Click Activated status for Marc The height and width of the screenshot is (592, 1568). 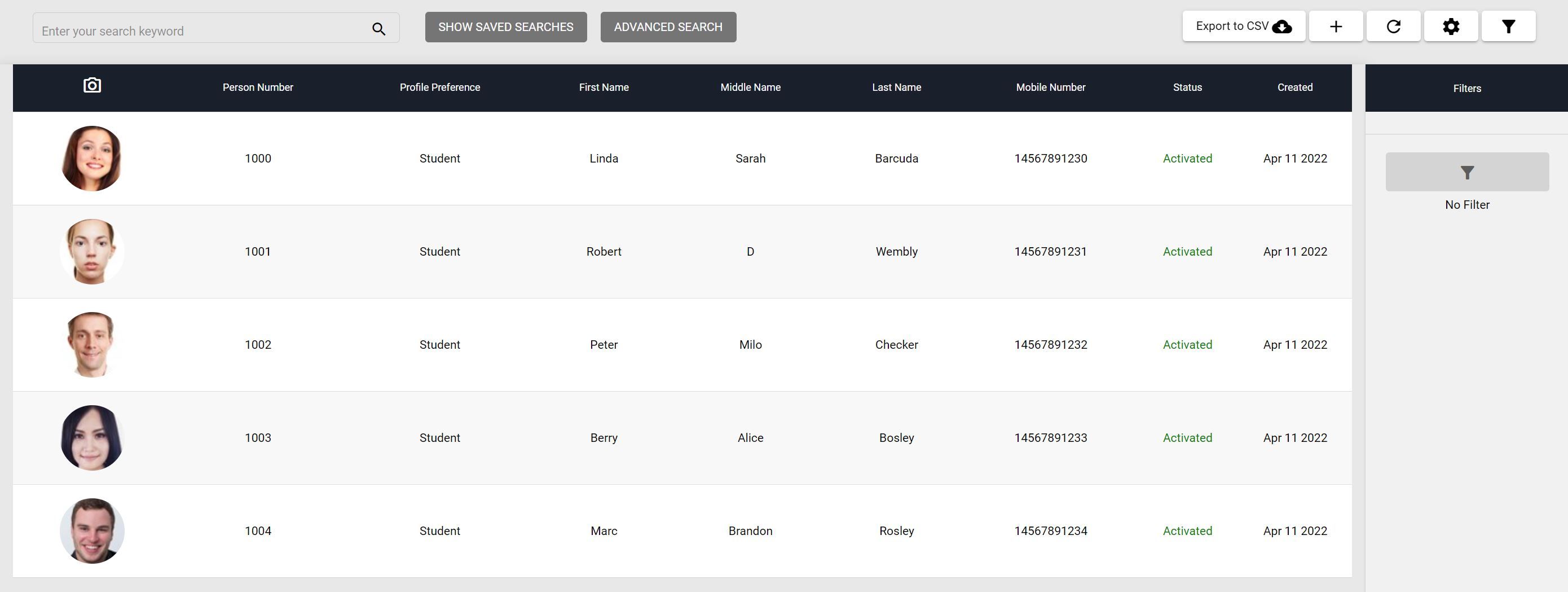coord(1188,531)
